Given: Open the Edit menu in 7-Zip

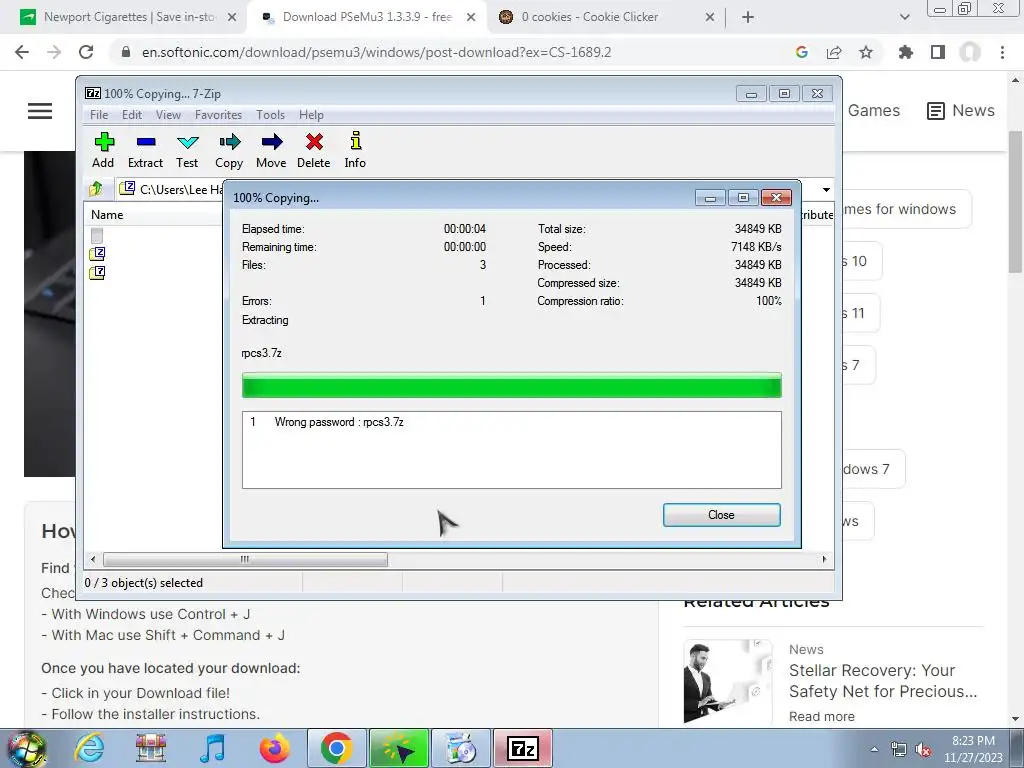Looking at the screenshot, I should pyautogui.click(x=132, y=115).
